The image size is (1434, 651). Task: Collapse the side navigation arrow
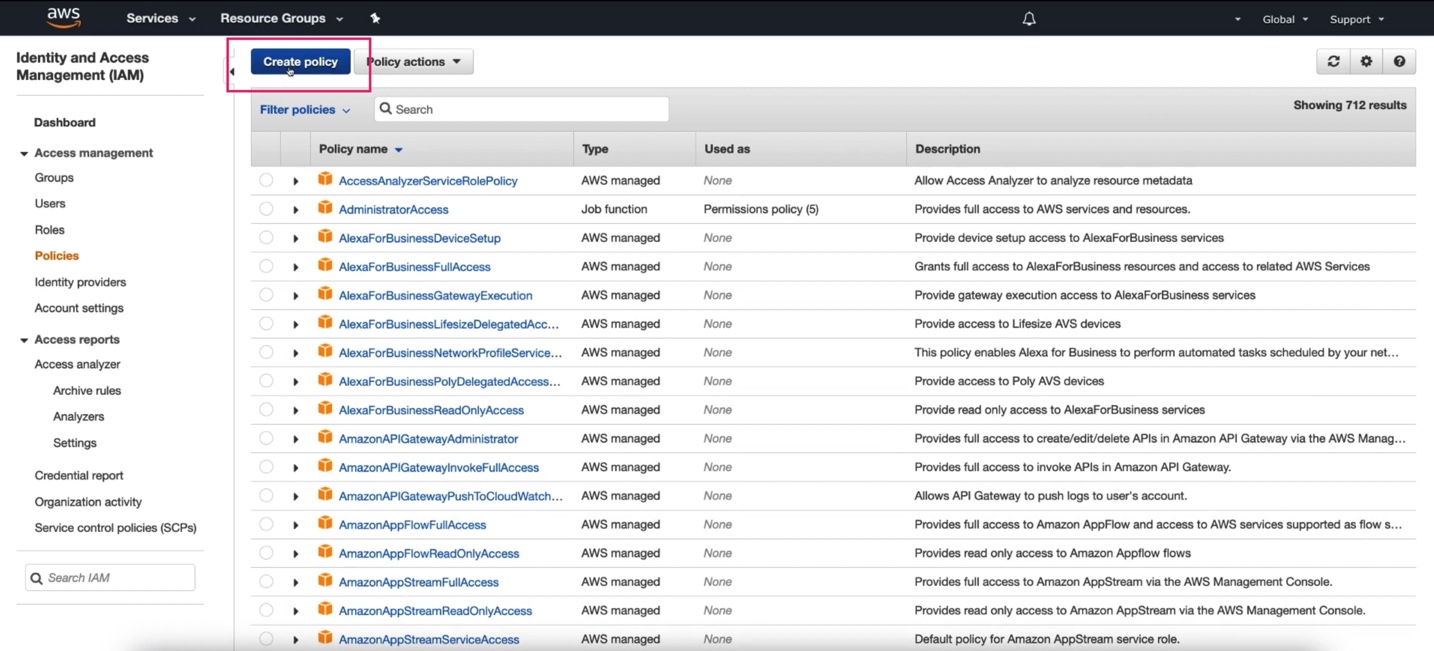pos(232,71)
